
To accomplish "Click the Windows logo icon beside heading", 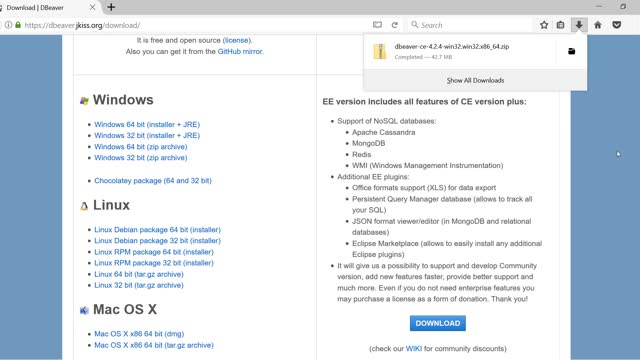I will (84, 101).
